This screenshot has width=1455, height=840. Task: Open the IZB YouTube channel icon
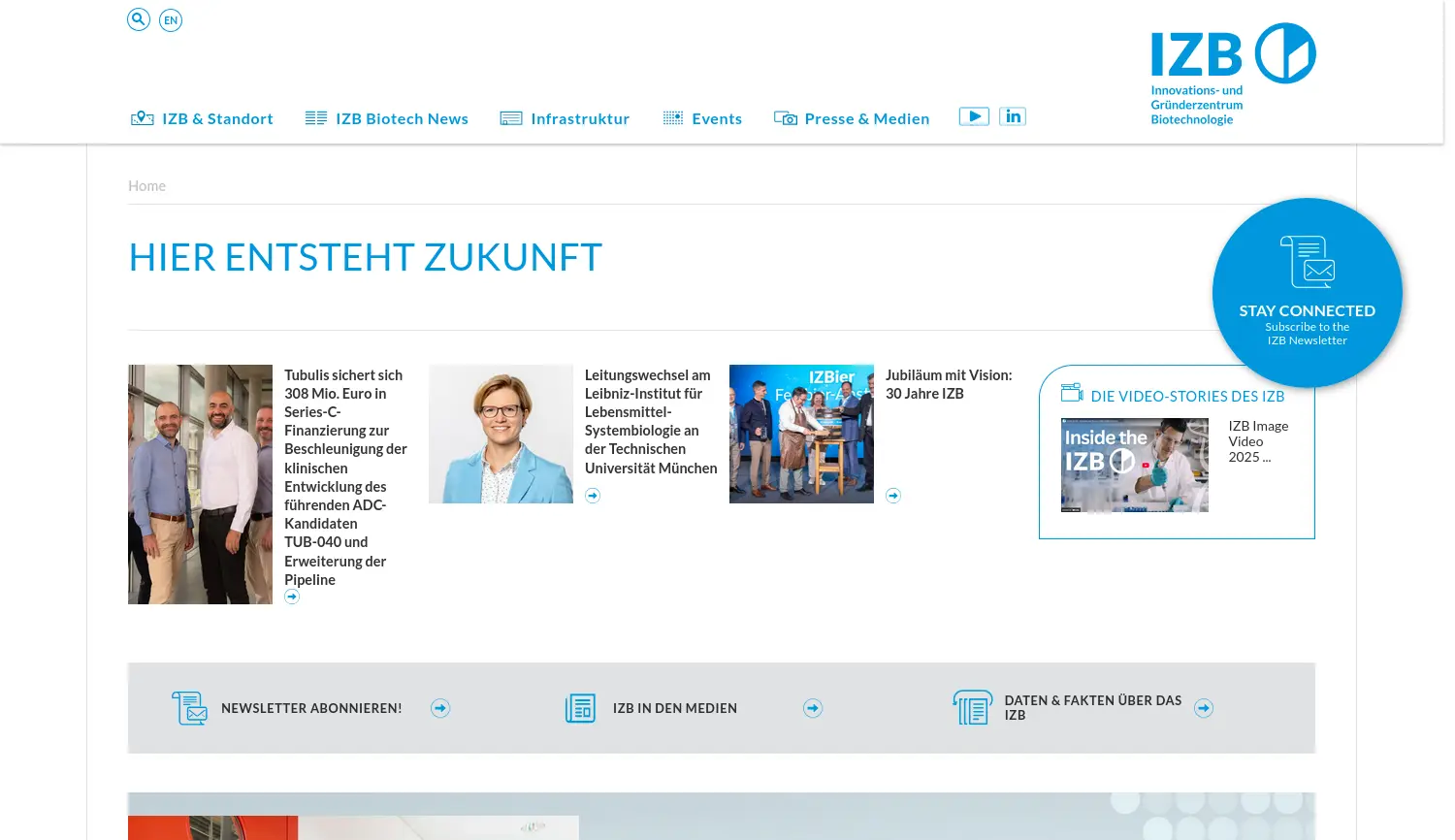click(974, 115)
